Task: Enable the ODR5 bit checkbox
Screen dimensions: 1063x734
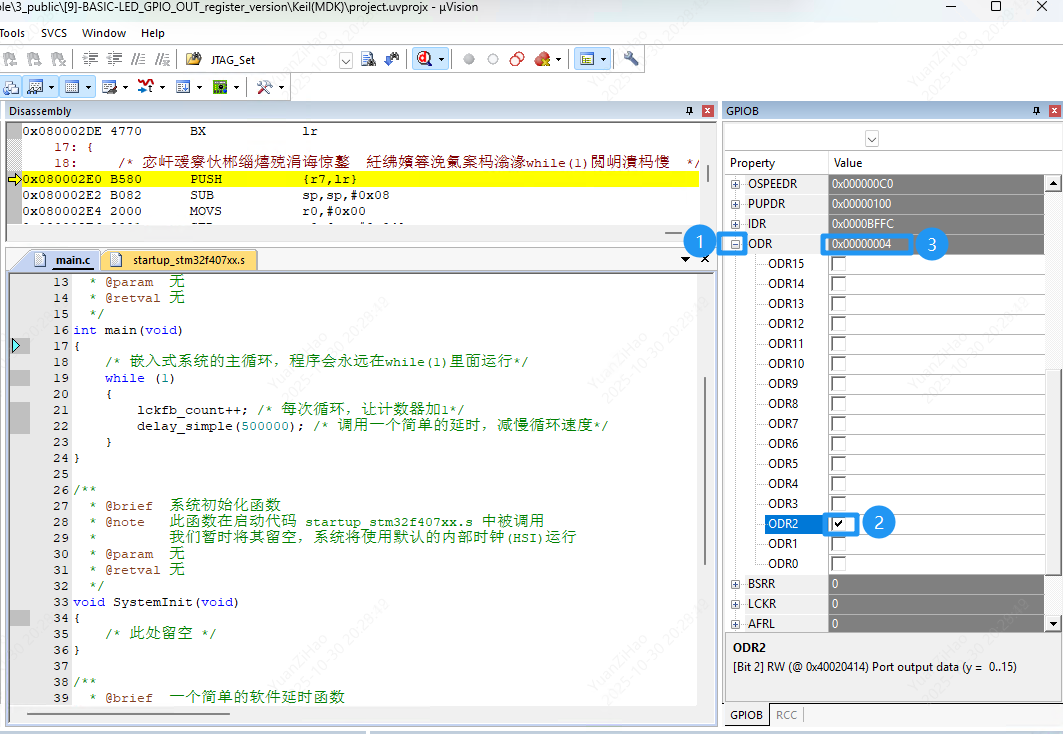Action: [x=838, y=463]
